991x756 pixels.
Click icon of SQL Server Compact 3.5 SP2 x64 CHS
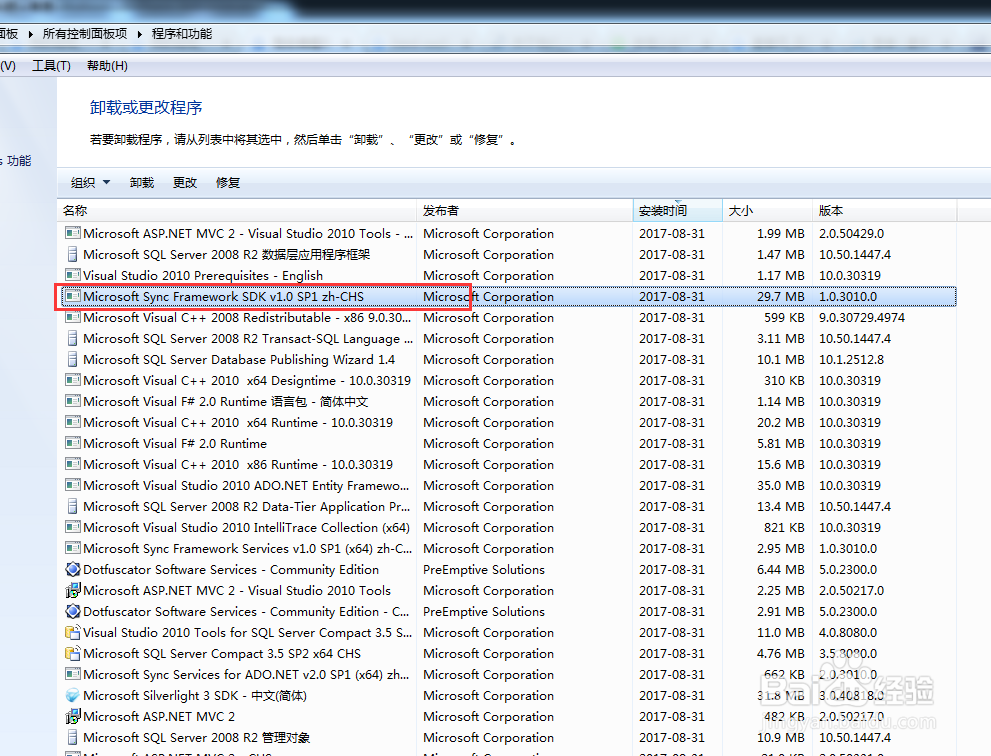pos(73,653)
